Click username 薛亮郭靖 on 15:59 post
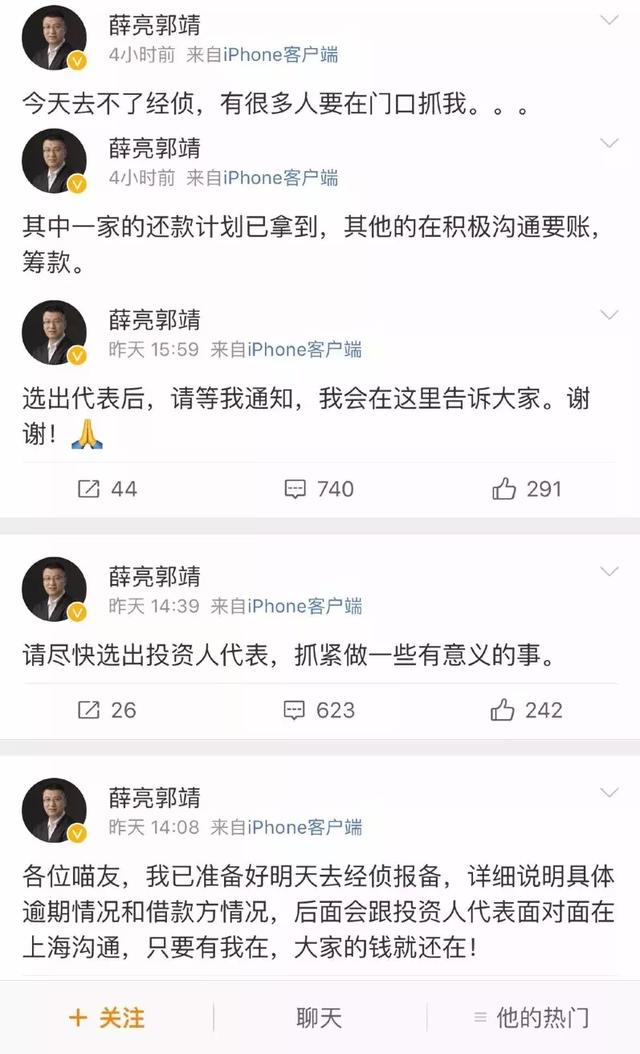The height and width of the screenshot is (1054, 640). point(155,319)
